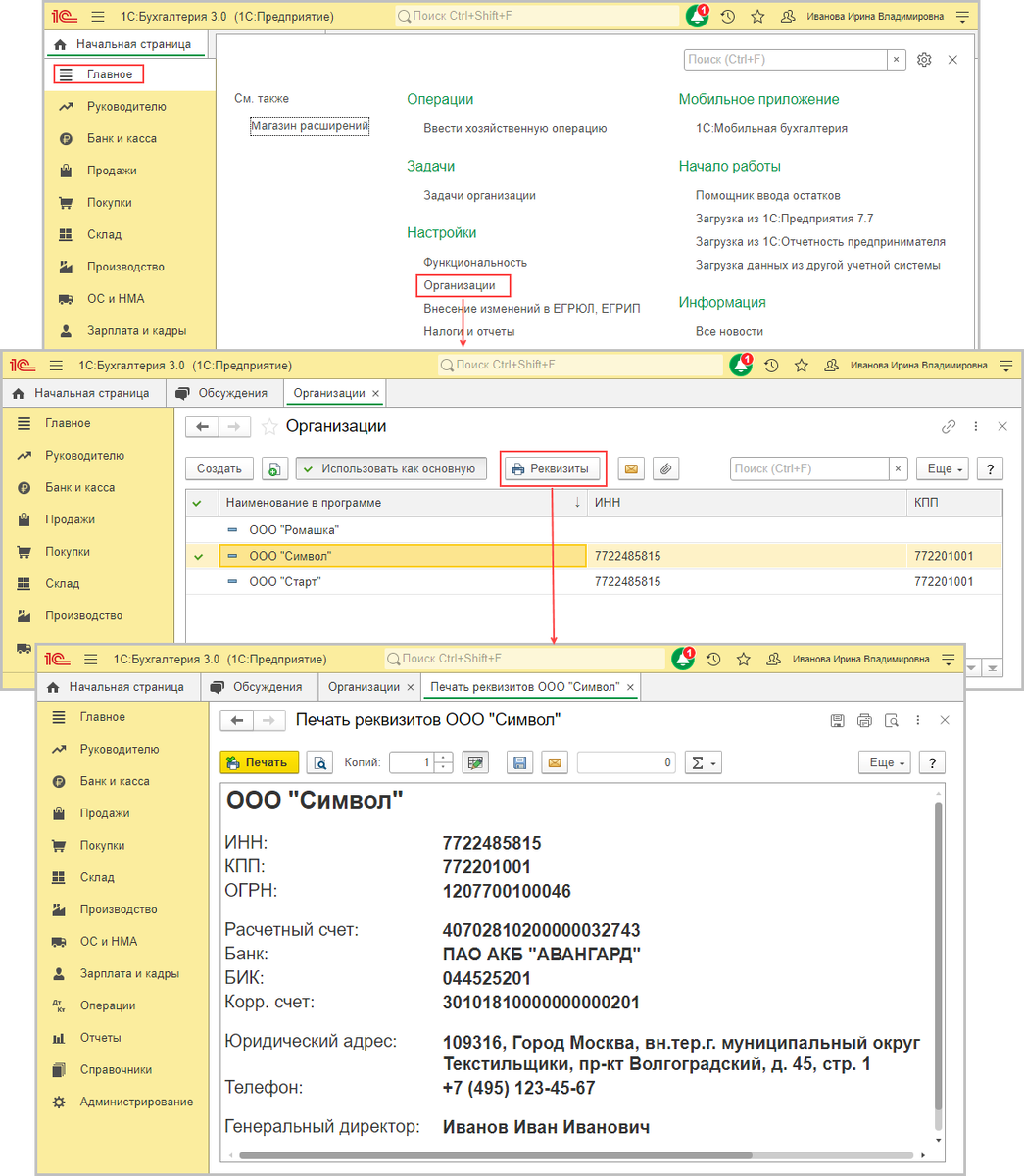Open favorites star in the bottom window header

click(x=744, y=660)
